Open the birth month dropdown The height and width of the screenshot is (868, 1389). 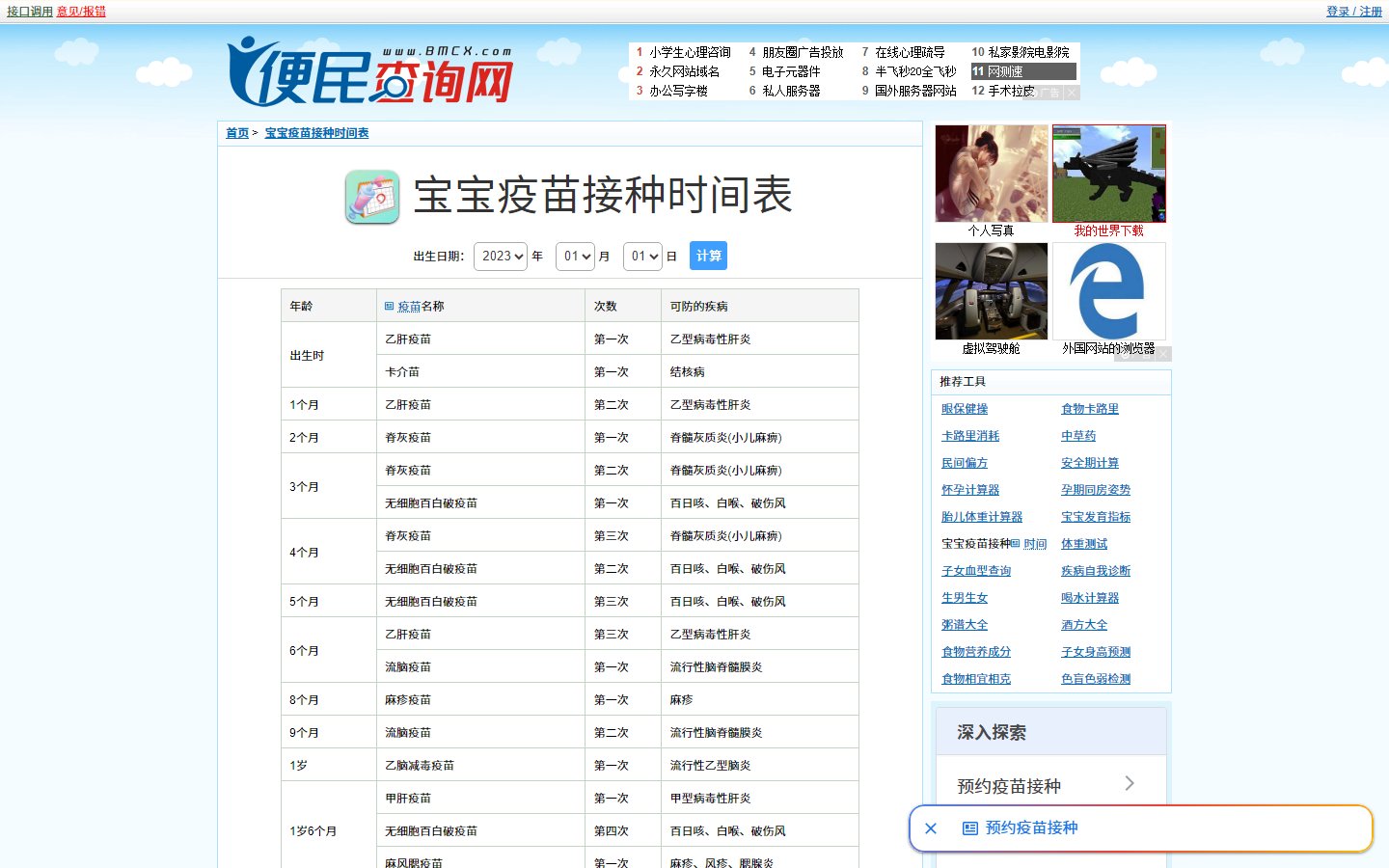575,257
